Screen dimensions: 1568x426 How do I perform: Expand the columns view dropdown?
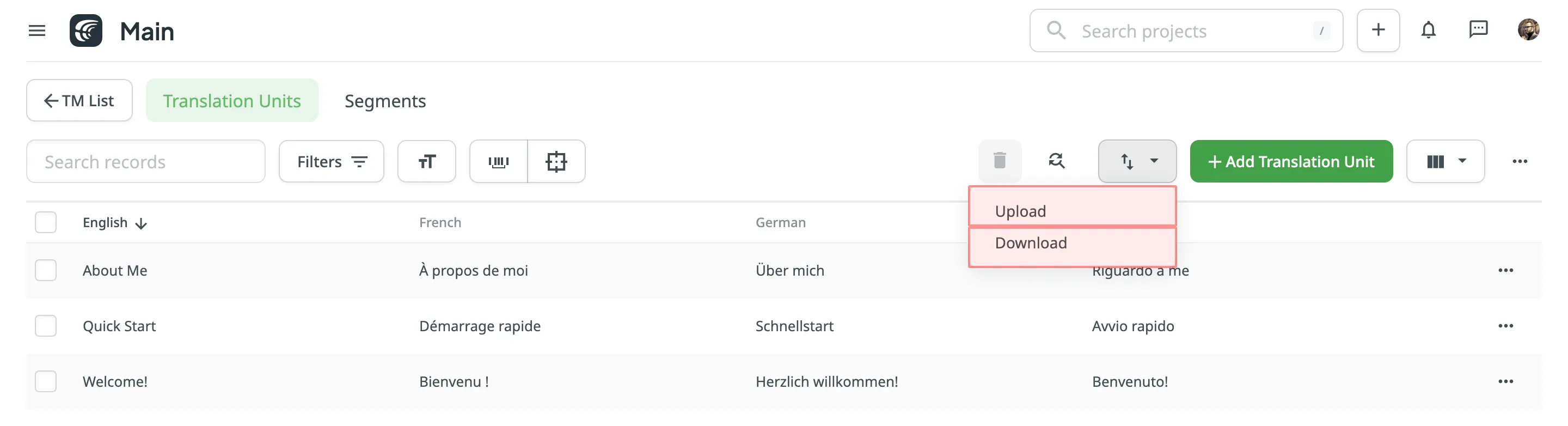point(1445,161)
